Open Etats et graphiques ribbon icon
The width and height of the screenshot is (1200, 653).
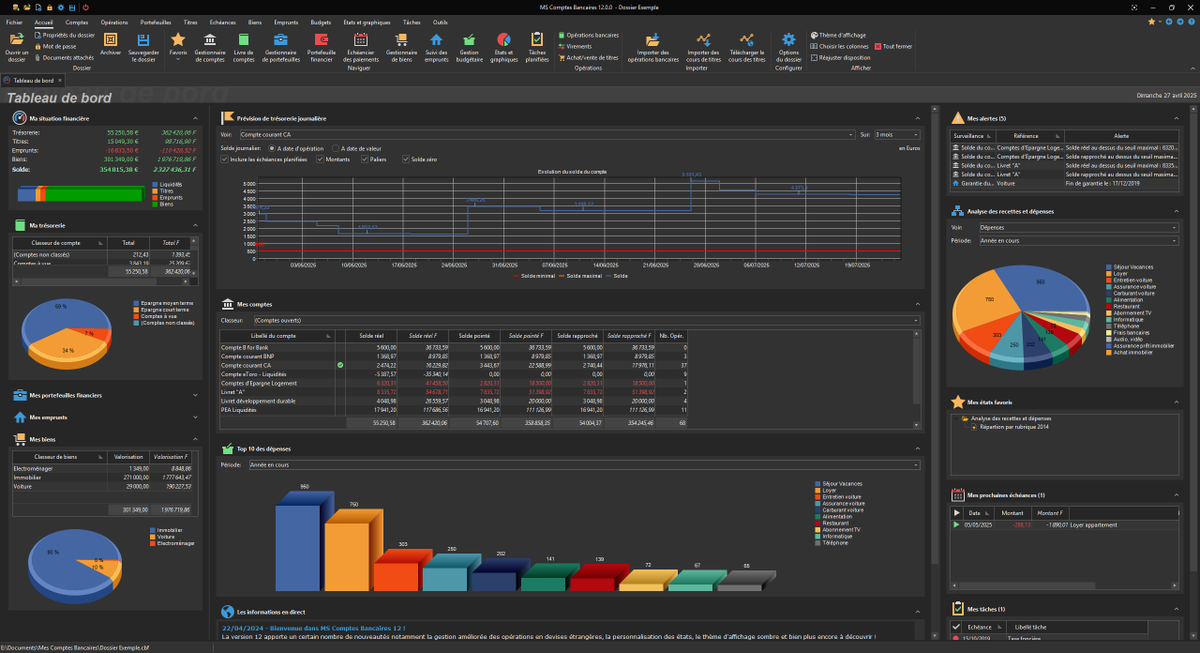pyautogui.click(x=504, y=47)
